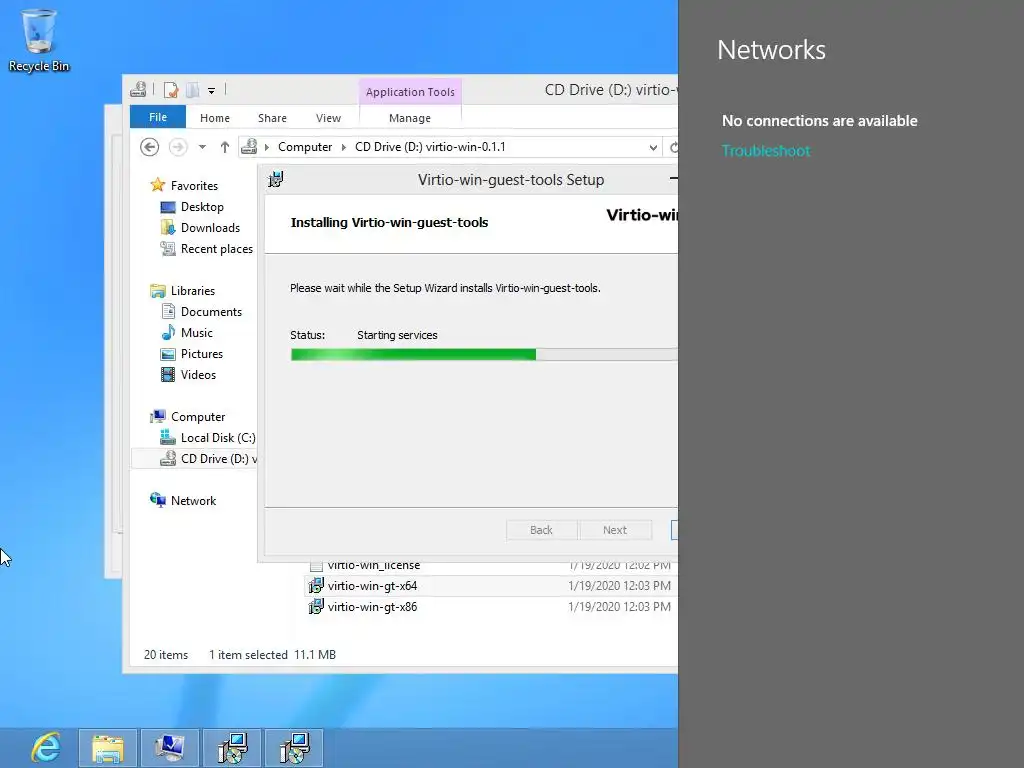The height and width of the screenshot is (768, 1024).
Task: Click the Music note icon
Action: pyautogui.click(x=168, y=332)
